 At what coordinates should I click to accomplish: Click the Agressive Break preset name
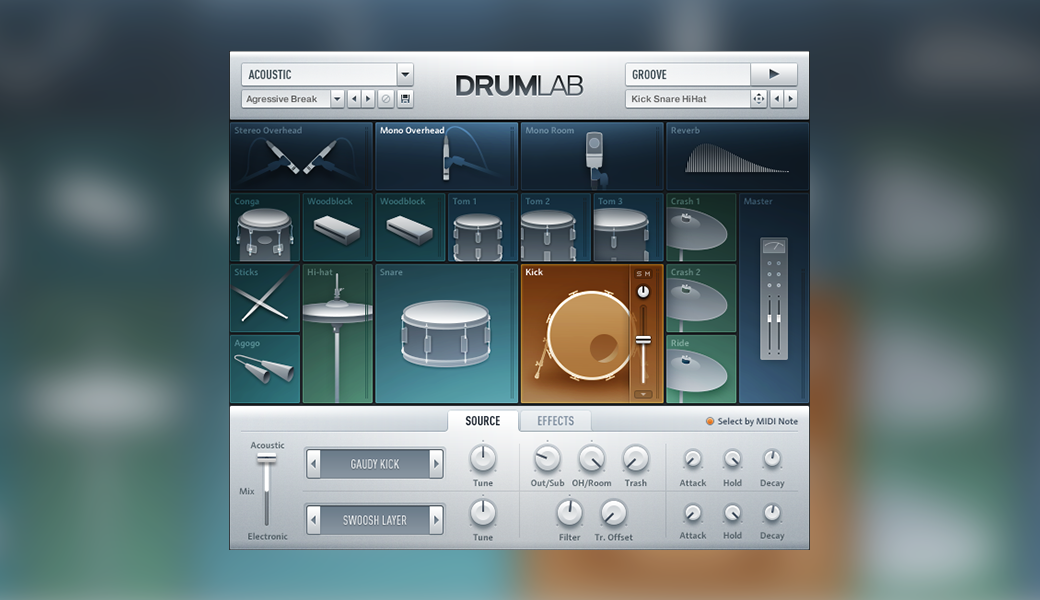coord(286,99)
